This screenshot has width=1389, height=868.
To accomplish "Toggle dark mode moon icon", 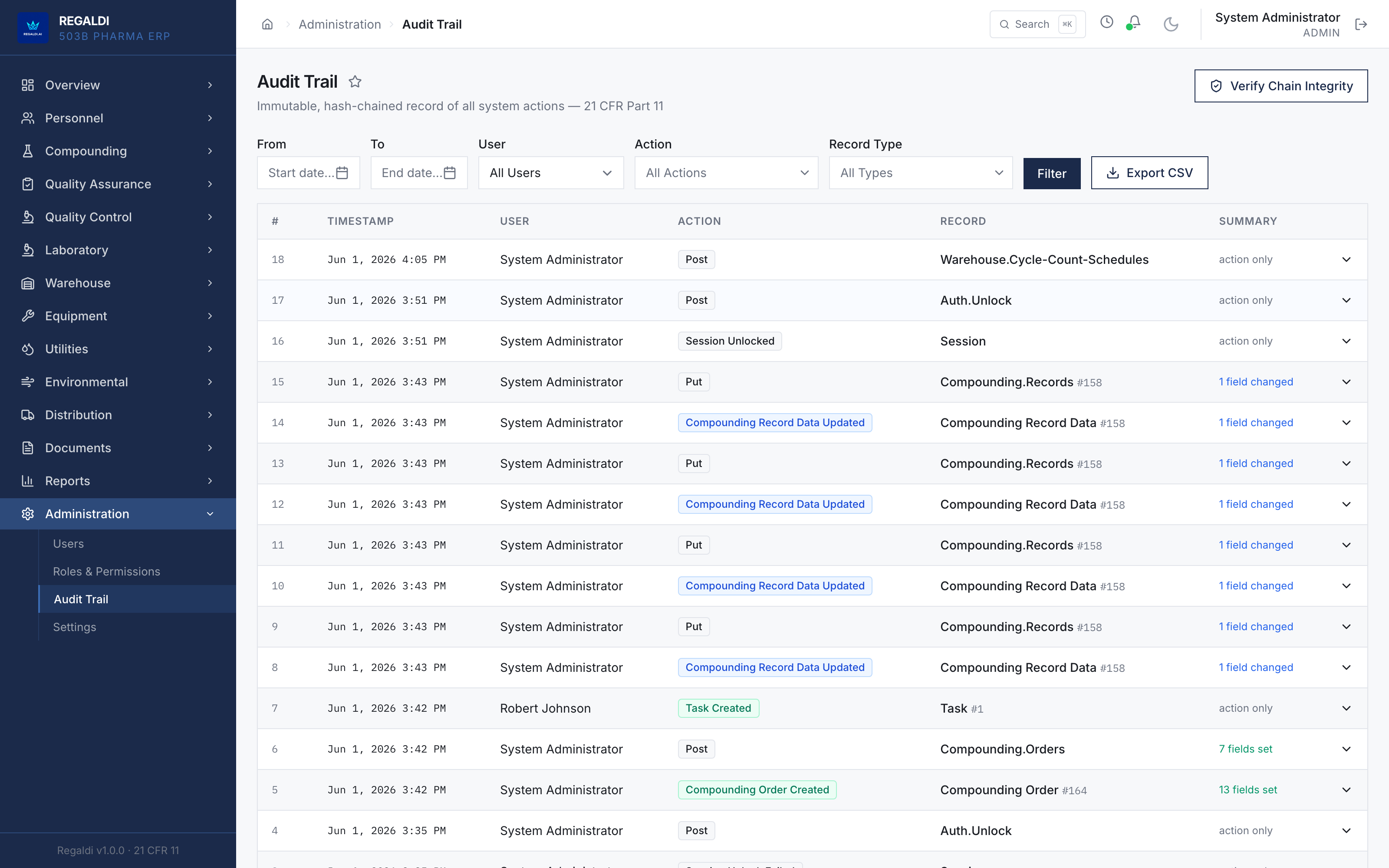I will pos(1170,24).
